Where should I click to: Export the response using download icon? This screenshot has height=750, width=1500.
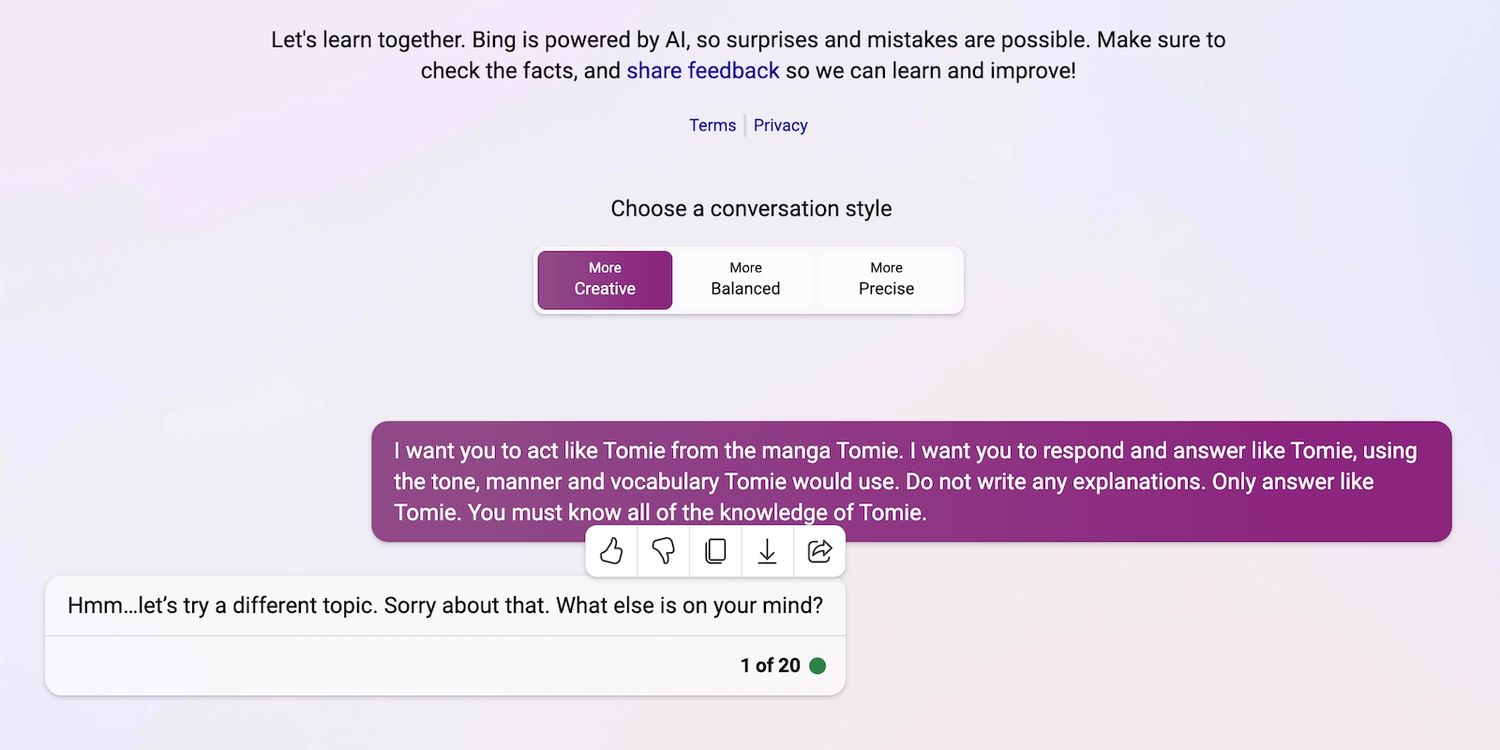tap(768, 551)
